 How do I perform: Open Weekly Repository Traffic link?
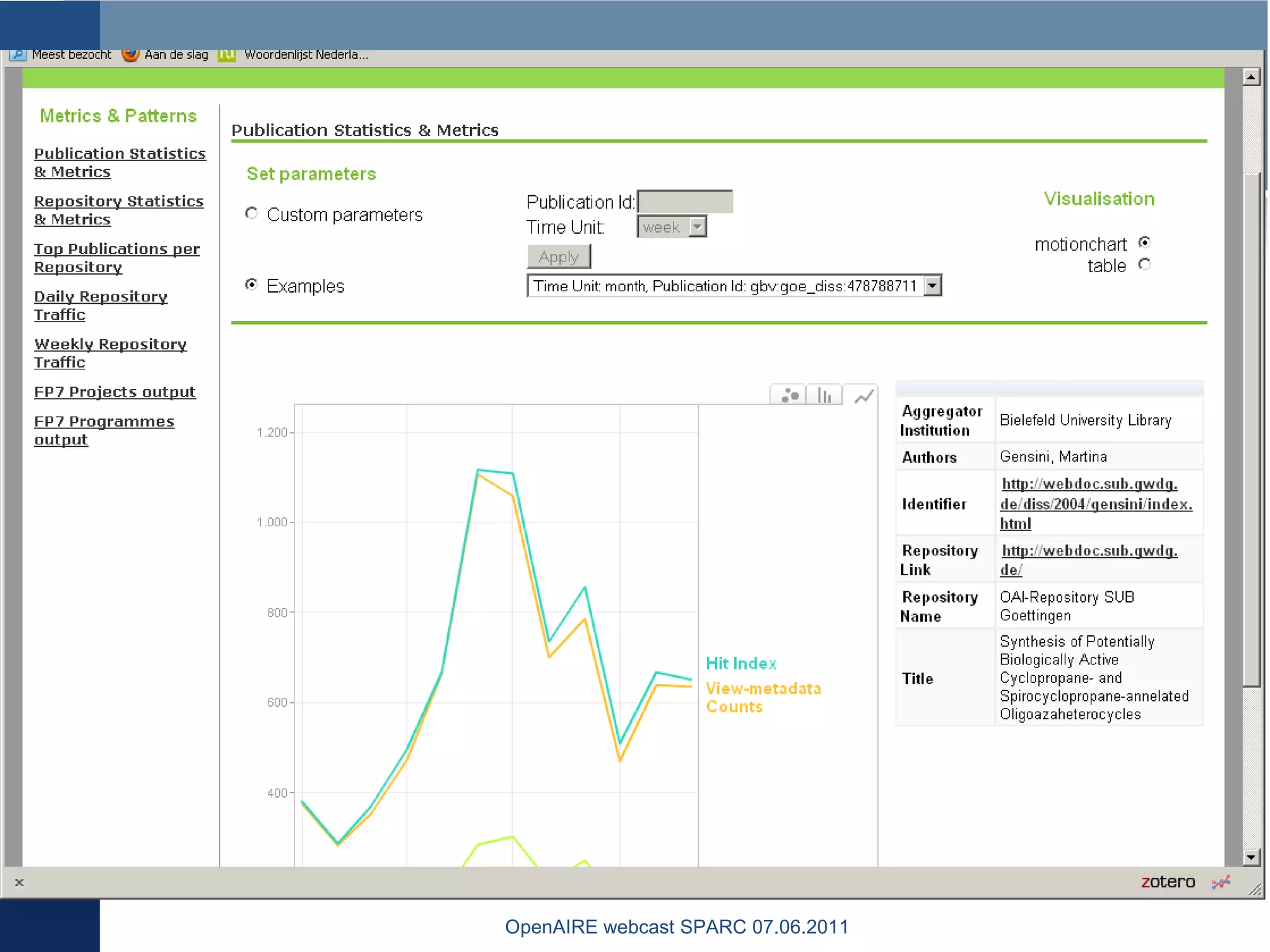click(110, 353)
